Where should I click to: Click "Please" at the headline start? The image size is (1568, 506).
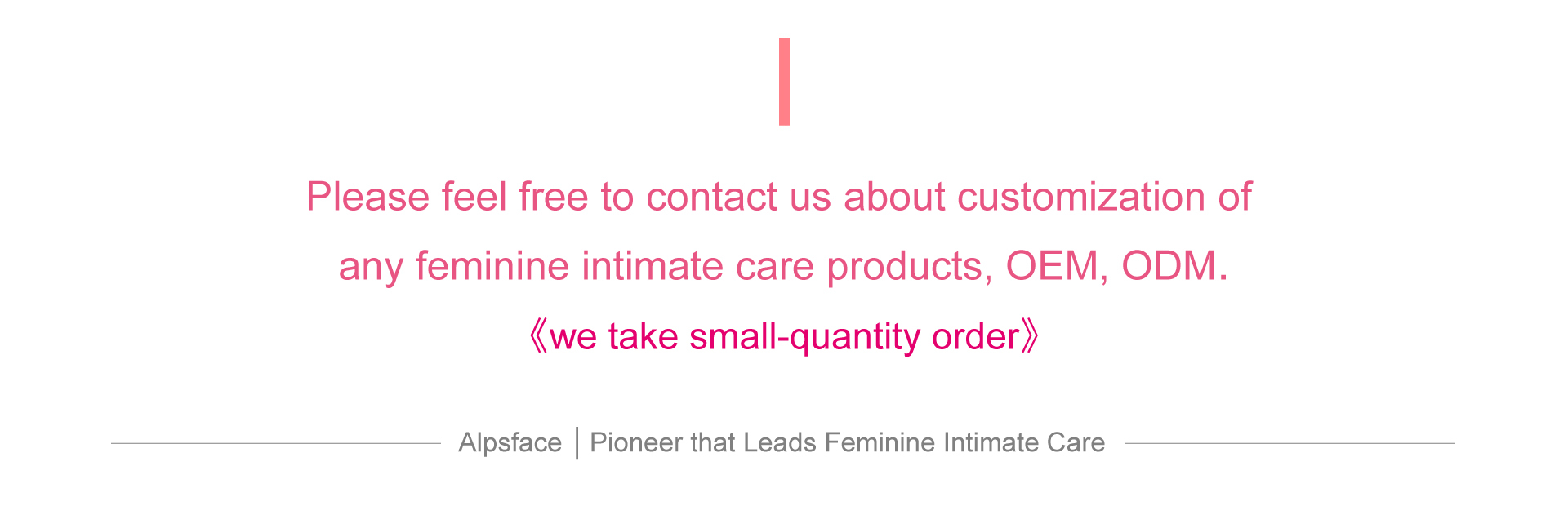(x=367, y=197)
